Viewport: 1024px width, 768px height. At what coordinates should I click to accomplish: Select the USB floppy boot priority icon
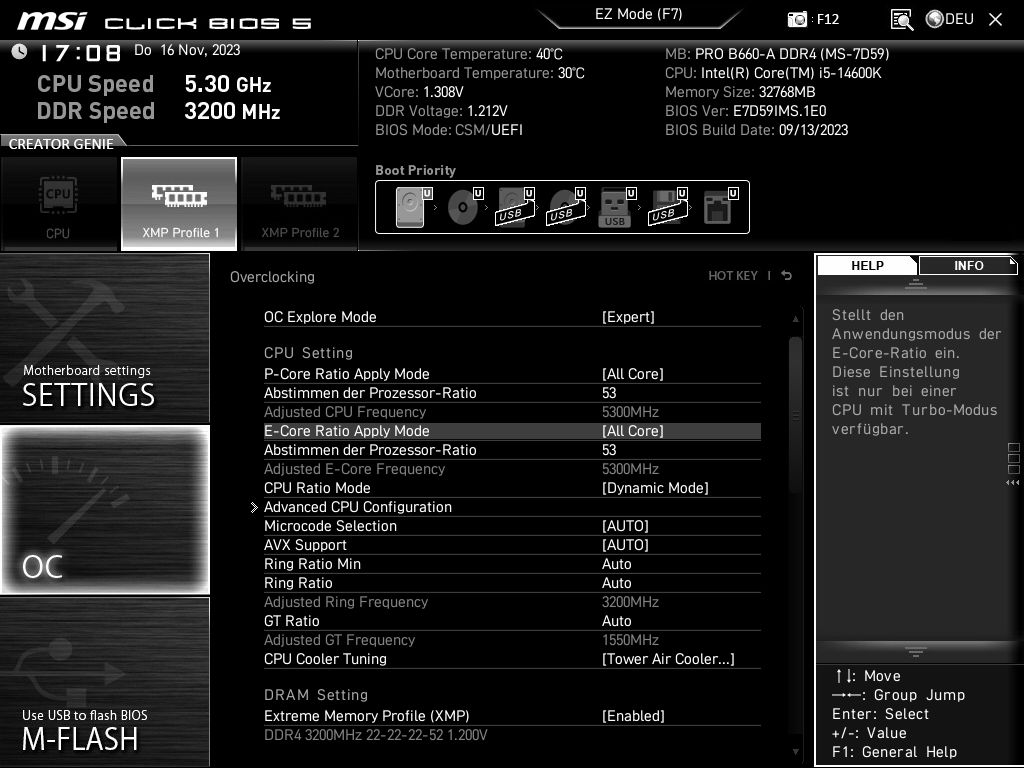[x=667, y=207]
